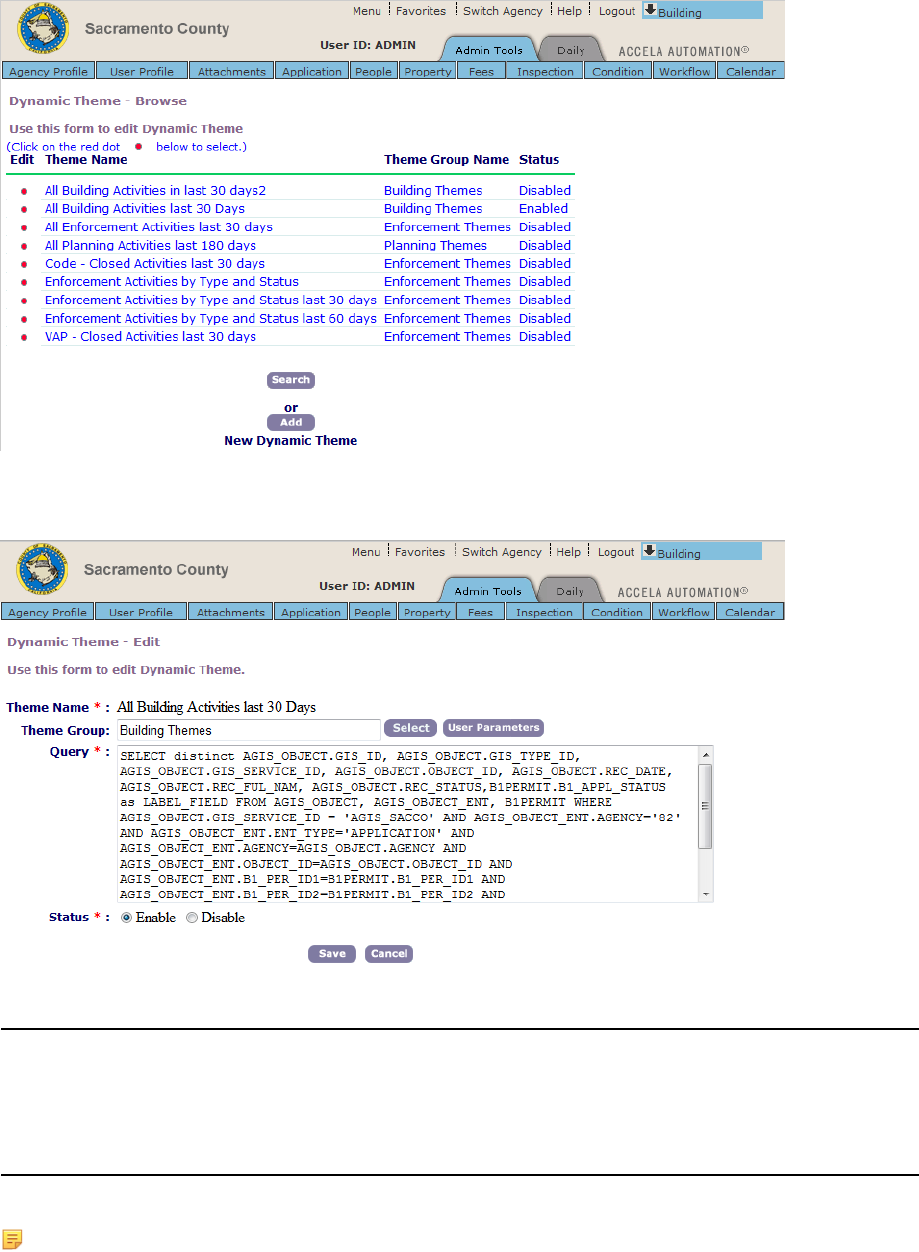Click red dot for Enforcement Activities Type Status last 60 days
The height and width of the screenshot is (1252, 919).
click(23, 319)
